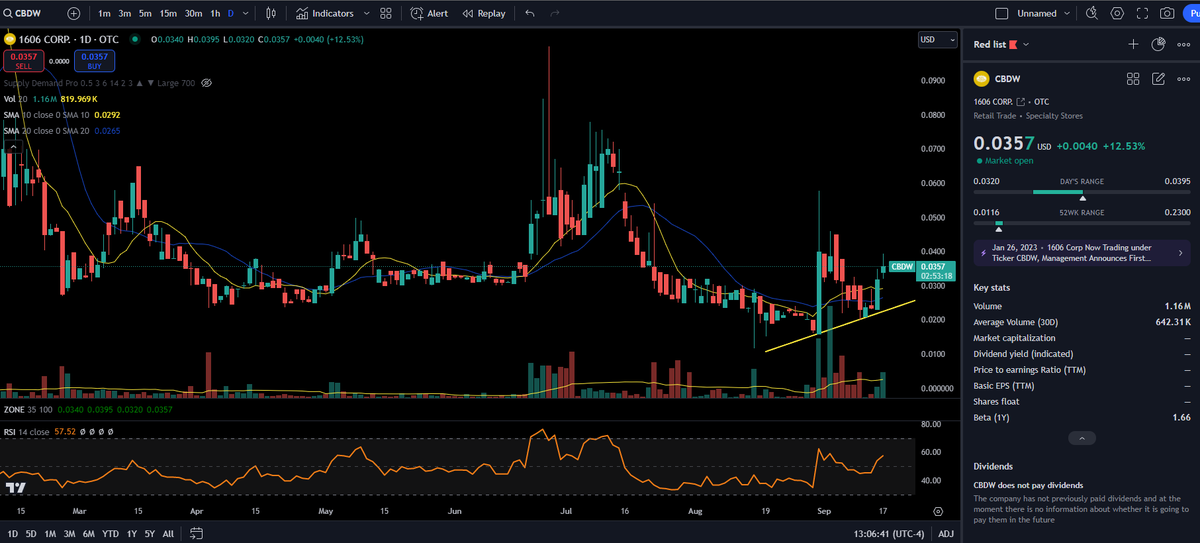Select the 1m timeframe
The height and width of the screenshot is (543, 1200).
104,13
